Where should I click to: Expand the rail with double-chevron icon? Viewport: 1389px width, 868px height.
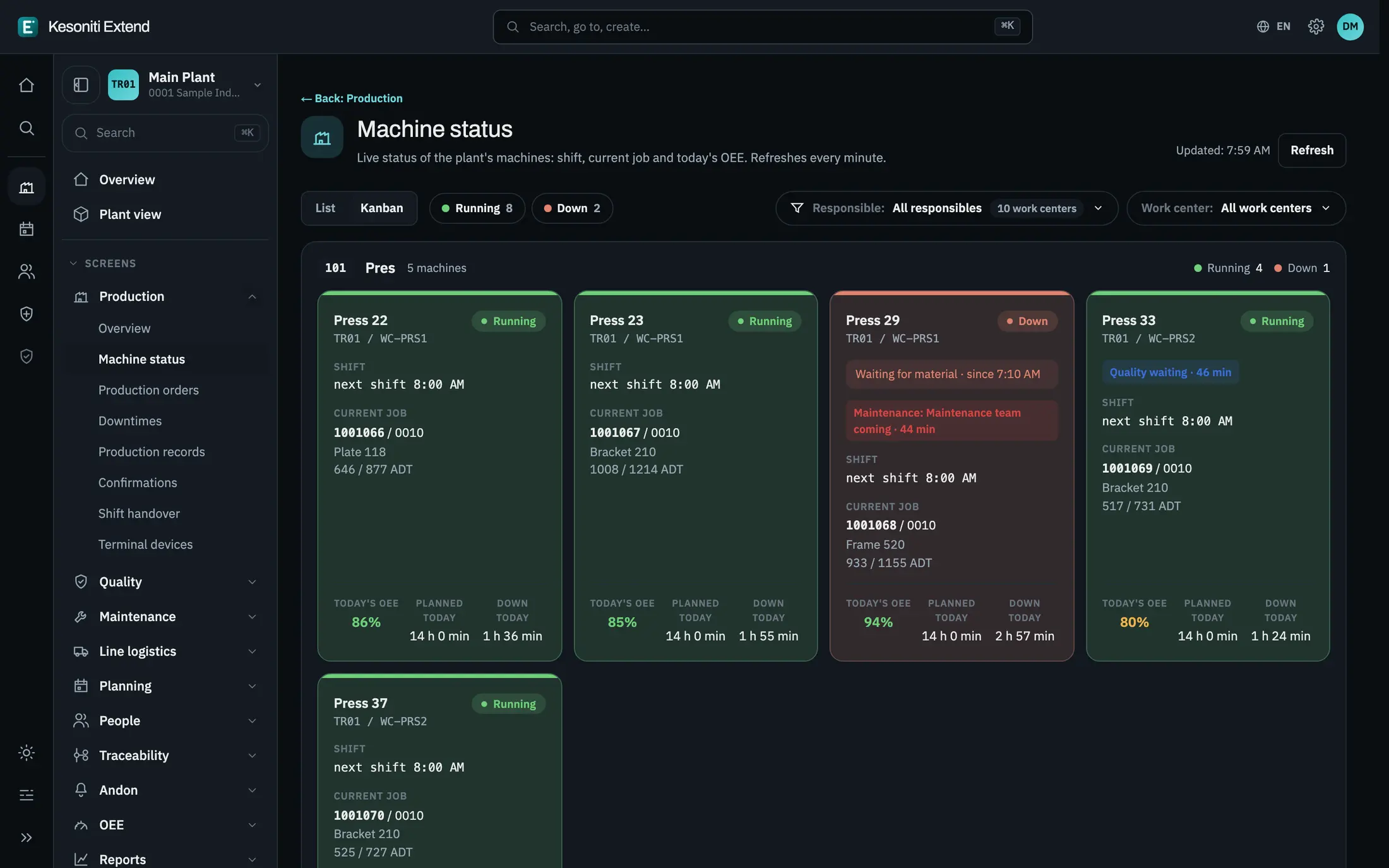pos(26,838)
